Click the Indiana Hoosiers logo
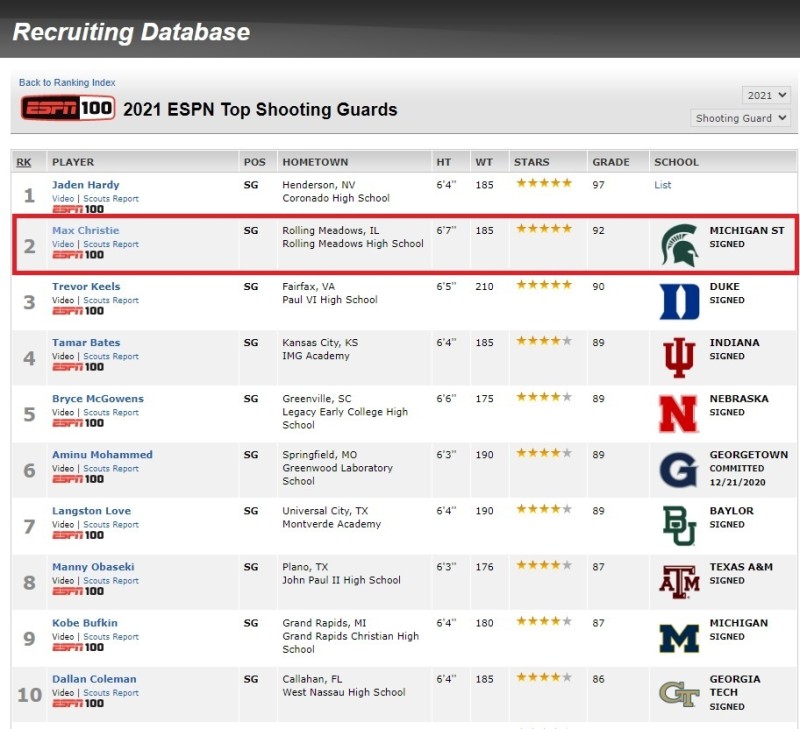The image size is (800, 729). pos(679,358)
